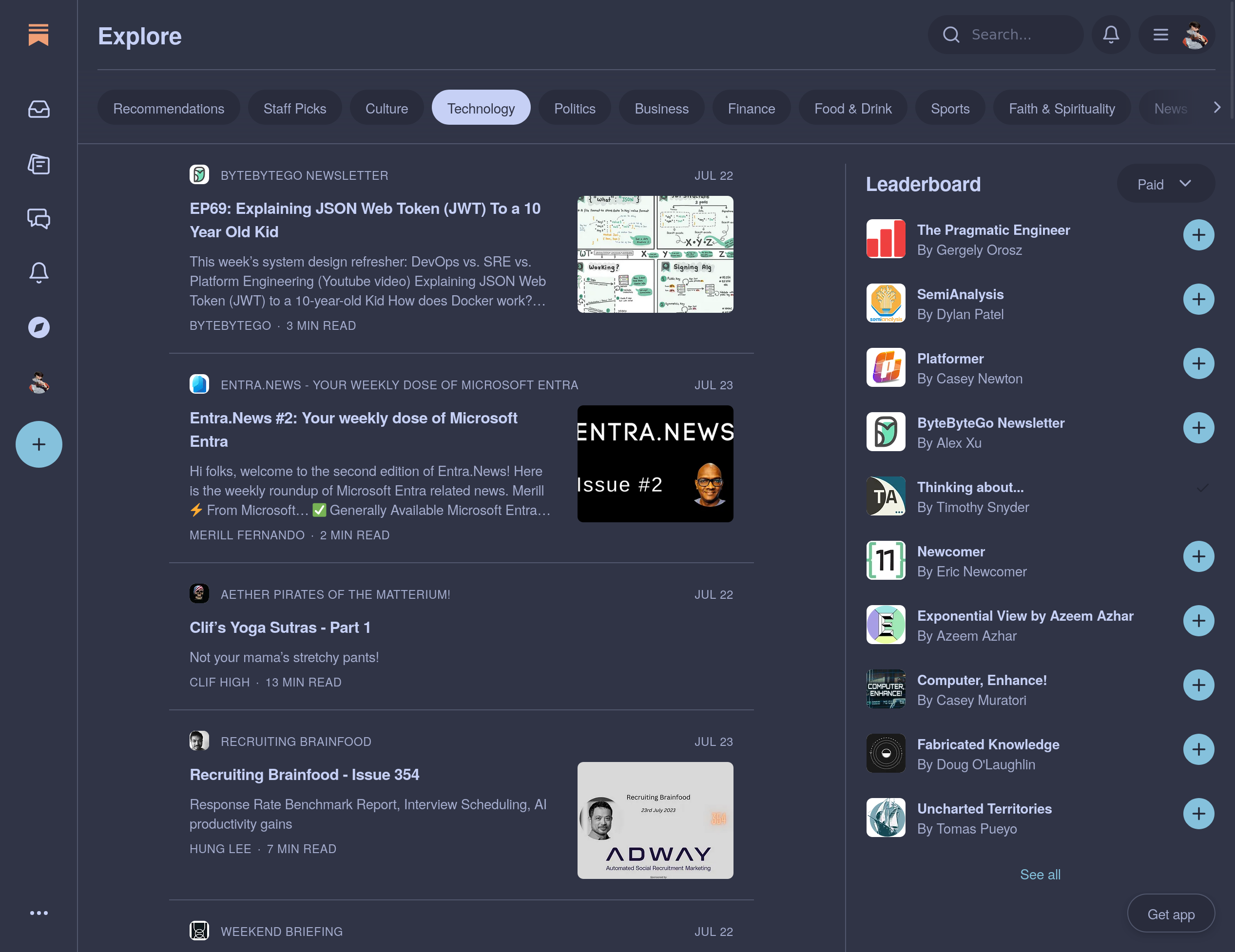Open the Posts icon in the sidebar
The image size is (1235, 952).
[39, 164]
